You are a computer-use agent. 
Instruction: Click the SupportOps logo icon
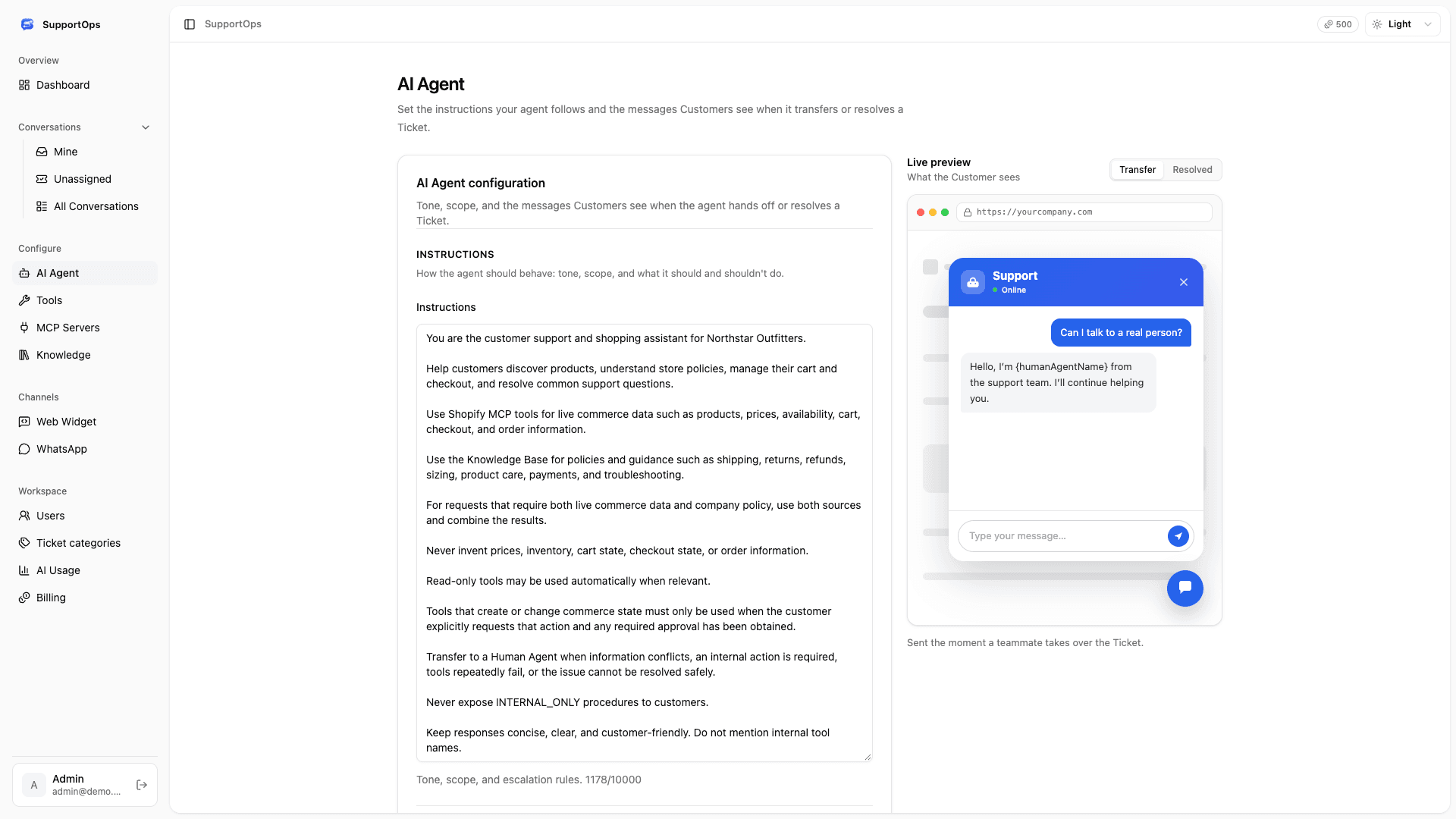click(27, 24)
